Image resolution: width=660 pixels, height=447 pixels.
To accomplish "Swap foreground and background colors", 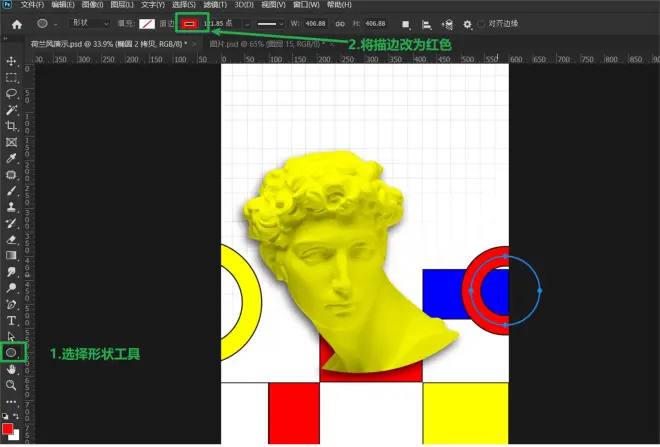I will (16, 416).
